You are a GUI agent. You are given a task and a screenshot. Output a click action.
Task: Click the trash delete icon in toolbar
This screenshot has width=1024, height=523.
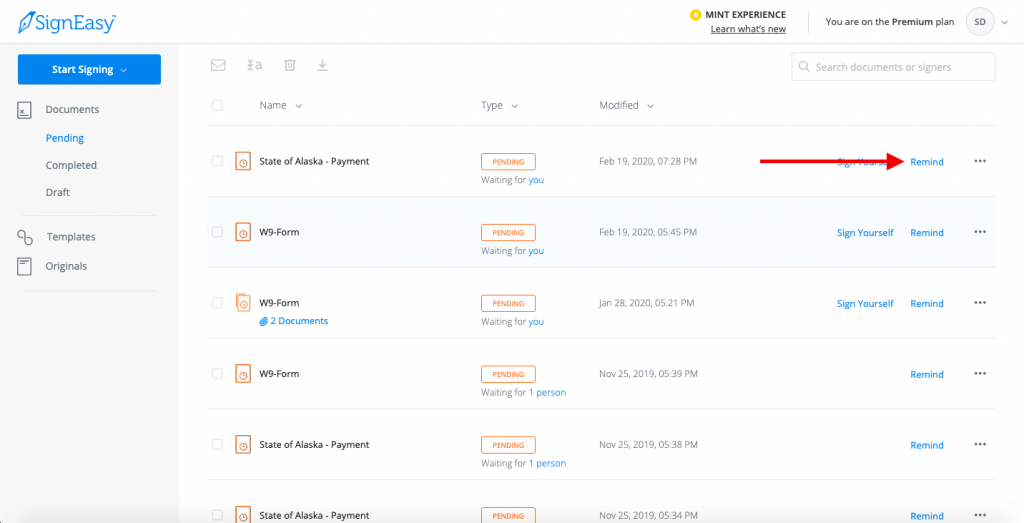tap(290, 65)
